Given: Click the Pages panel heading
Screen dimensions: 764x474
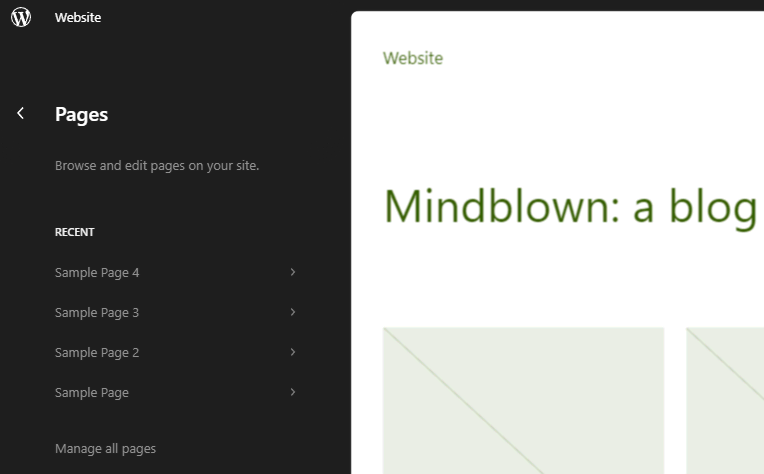Looking at the screenshot, I should coord(81,114).
